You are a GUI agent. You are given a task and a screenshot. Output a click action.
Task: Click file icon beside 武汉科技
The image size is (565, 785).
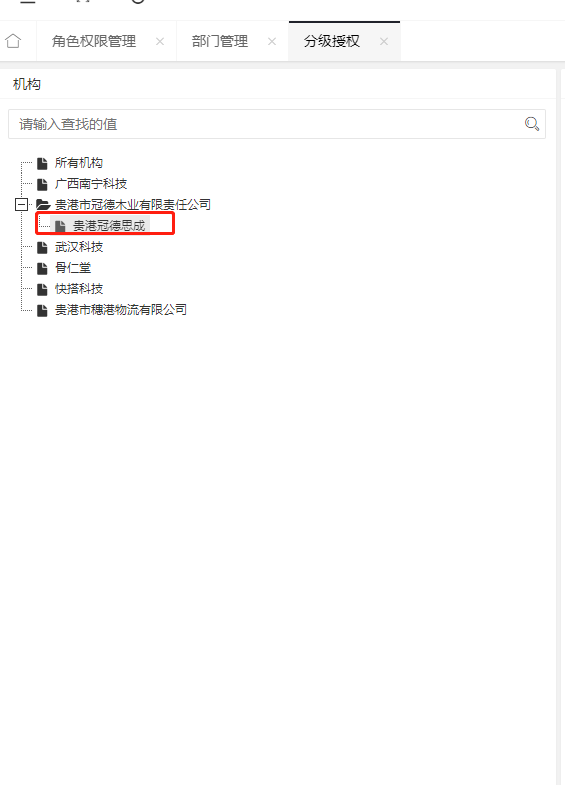point(43,247)
